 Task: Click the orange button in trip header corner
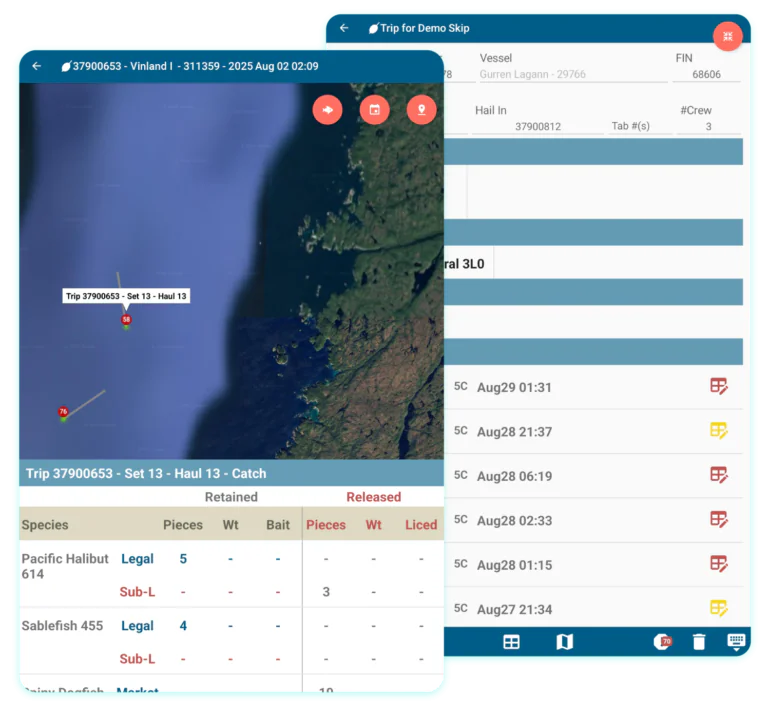(x=727, y=35)
